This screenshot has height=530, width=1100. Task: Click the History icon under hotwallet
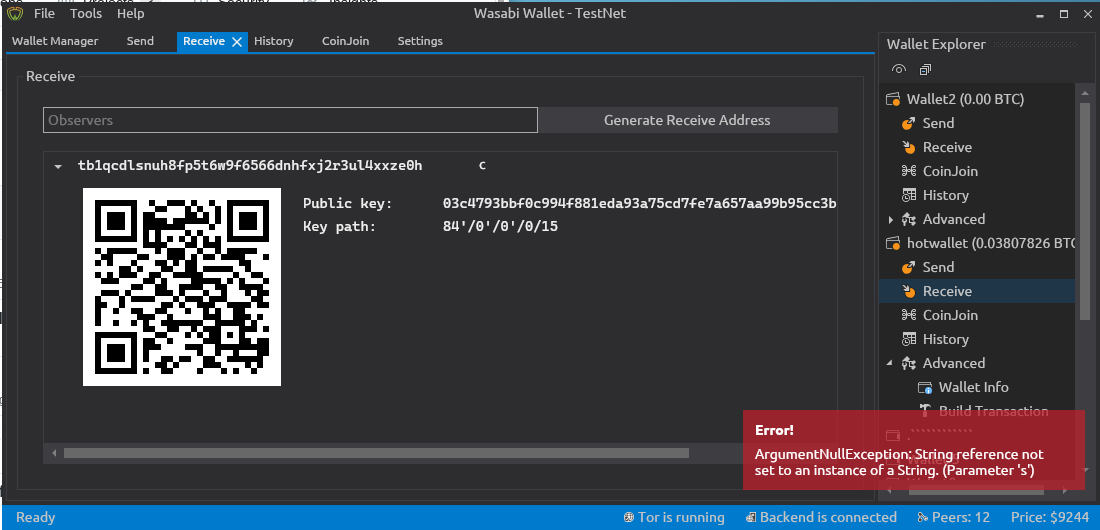tap(908, 339)
